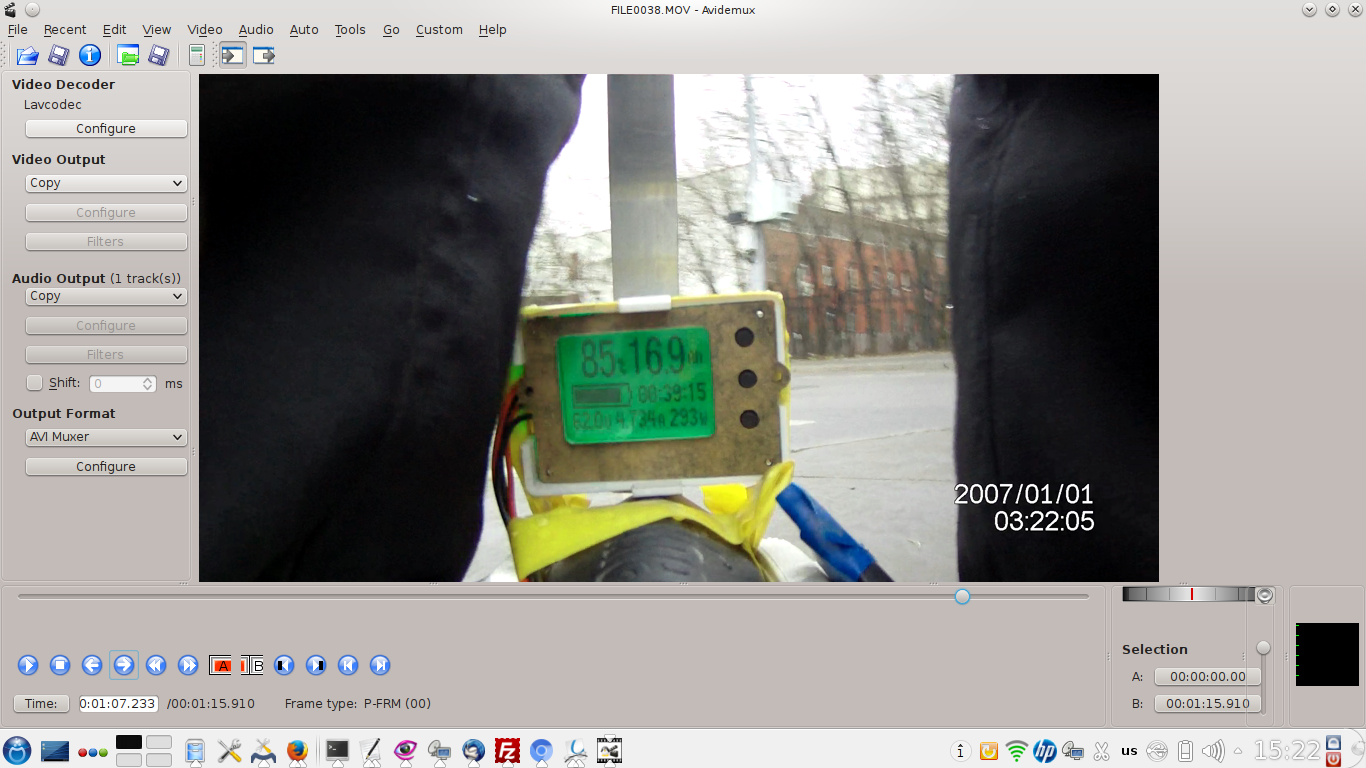Expand the Audio Output Copy dropdown
The height and width of the screenshot is (768, 1366).
tap(105, 296)
